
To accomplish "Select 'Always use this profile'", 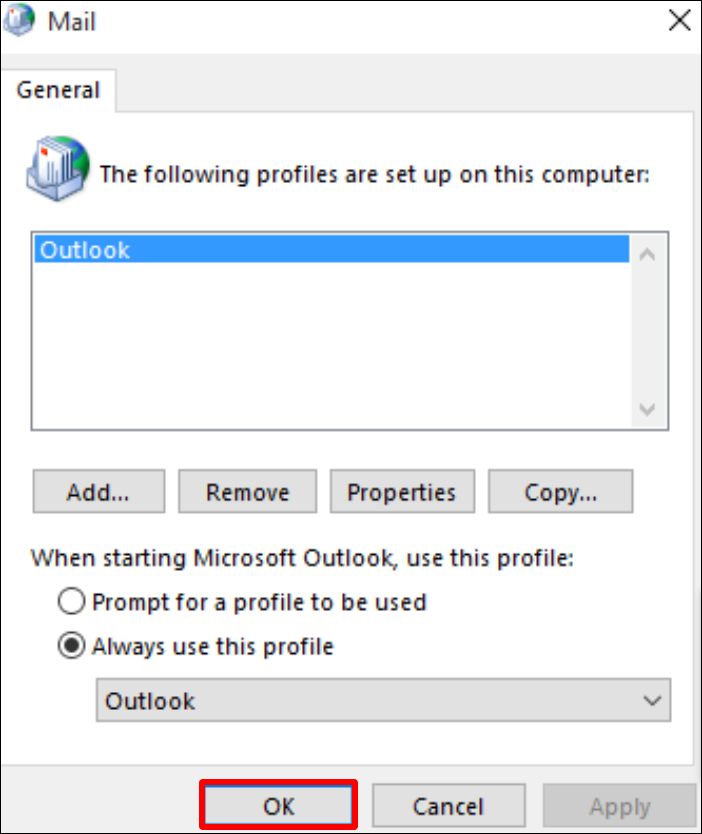I will [x=70, y=646].
